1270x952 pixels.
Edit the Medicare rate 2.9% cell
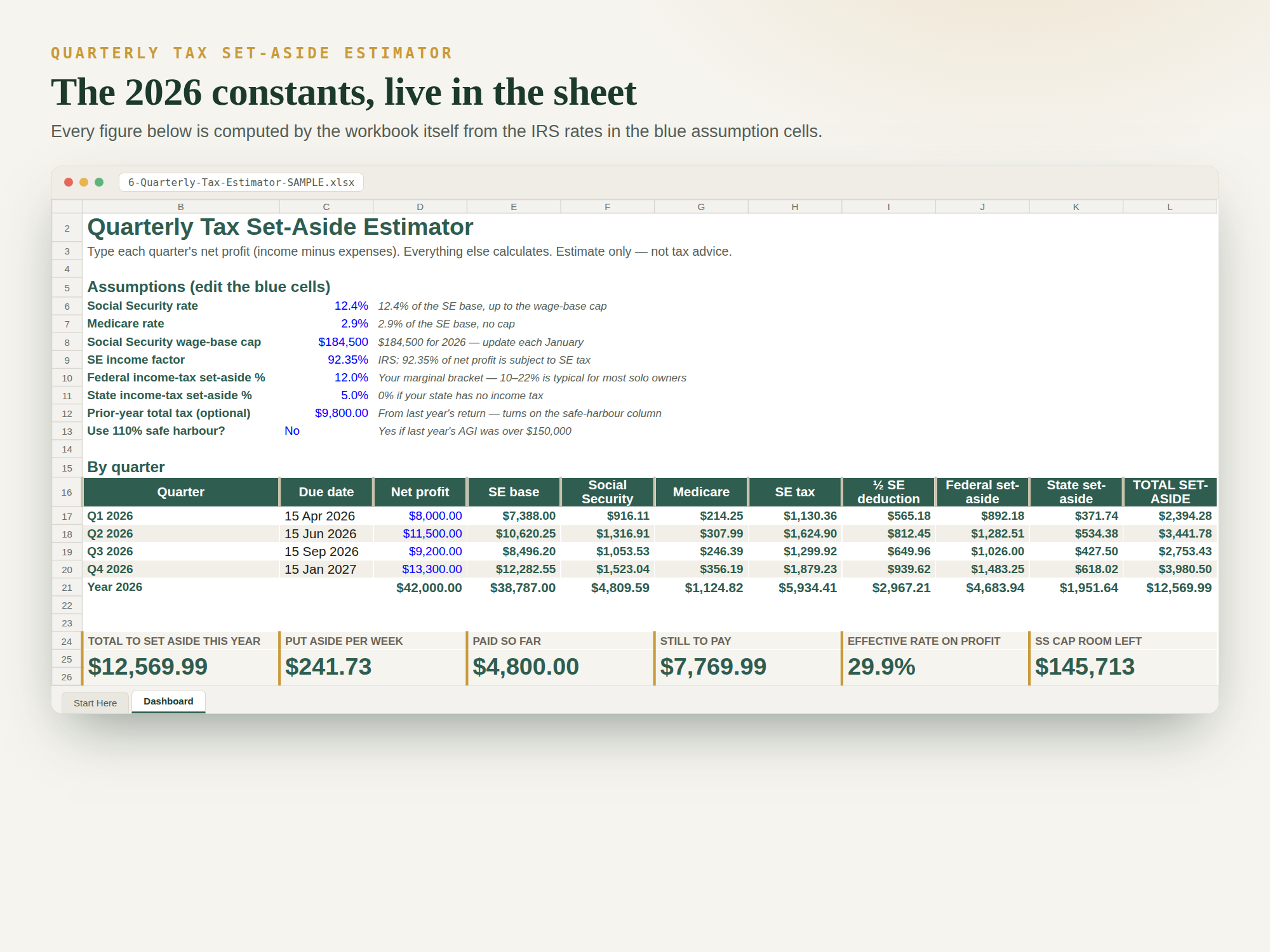point(326,324)
